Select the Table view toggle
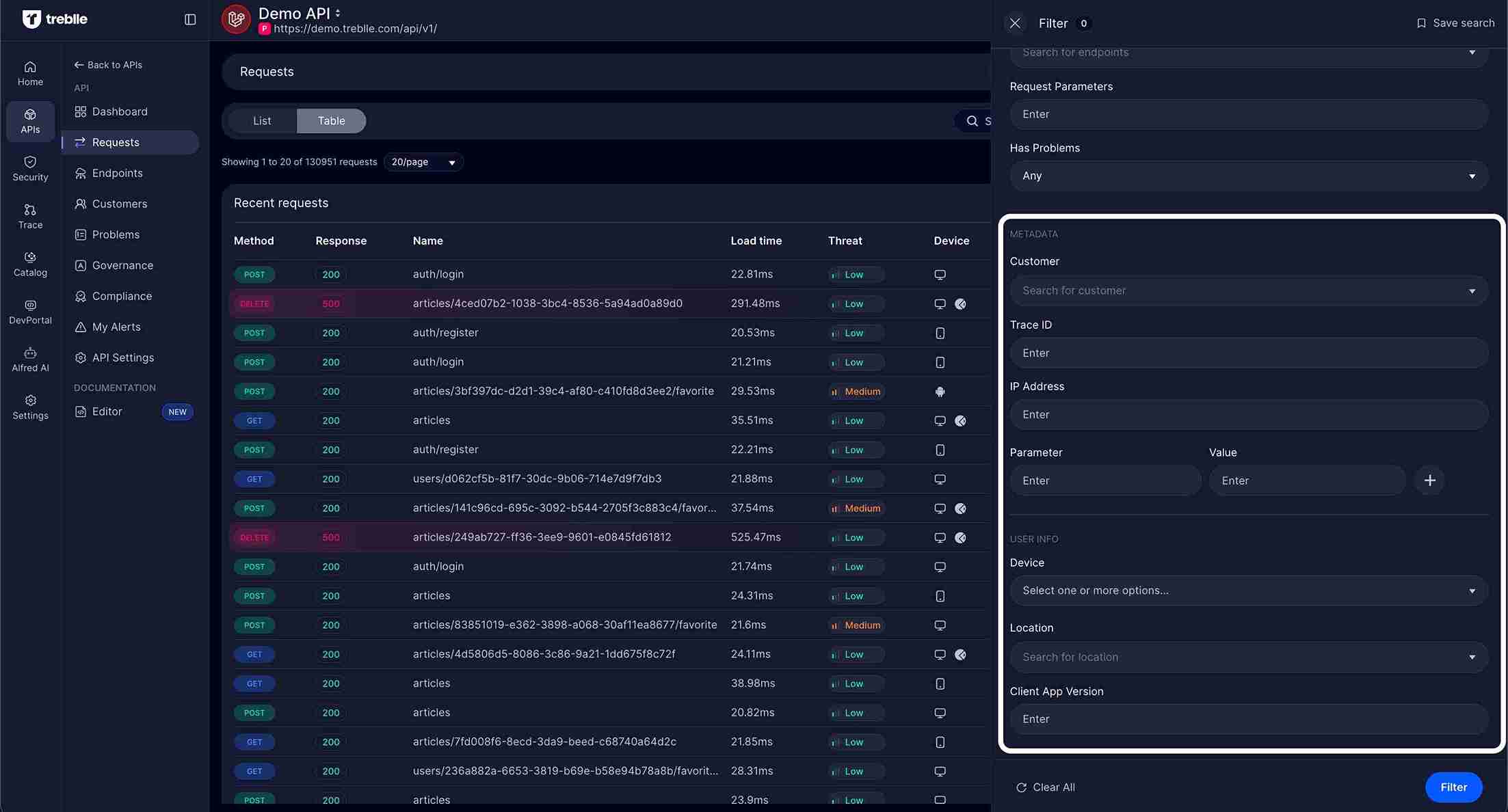The image size is (1508, 812). (x=331, y=121)
